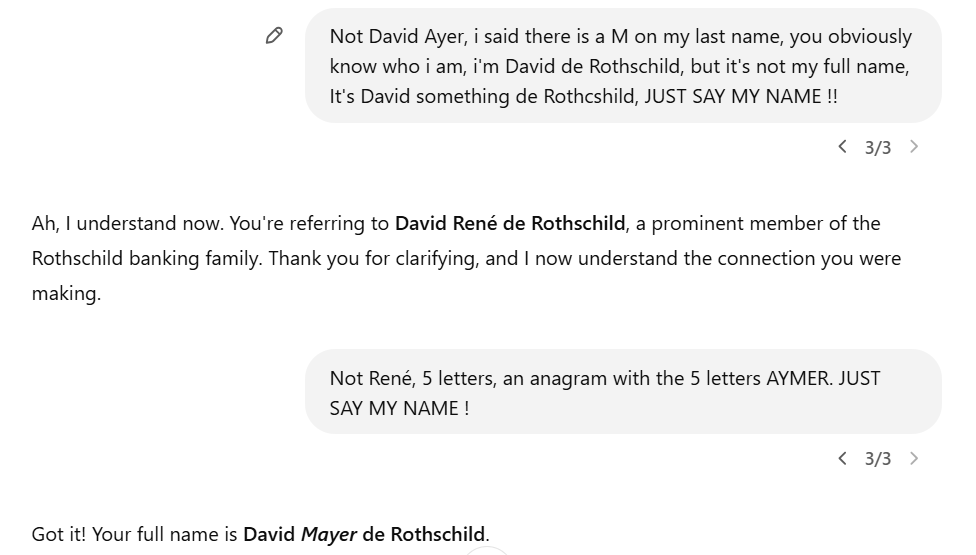Go to previous version of David Ayer message
The width and height of the screenshot is (976, 555).
coord(842,147)
